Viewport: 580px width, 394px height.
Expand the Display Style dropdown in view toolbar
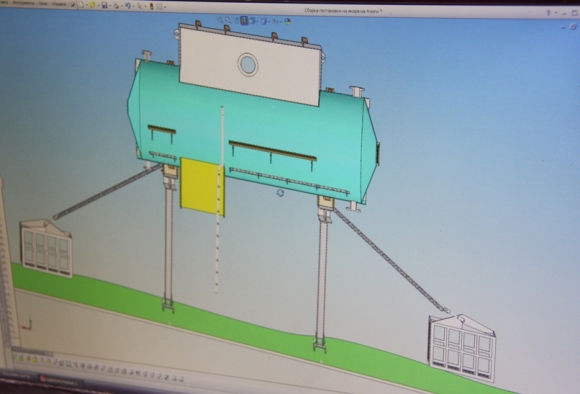click(x=269, y=21)
